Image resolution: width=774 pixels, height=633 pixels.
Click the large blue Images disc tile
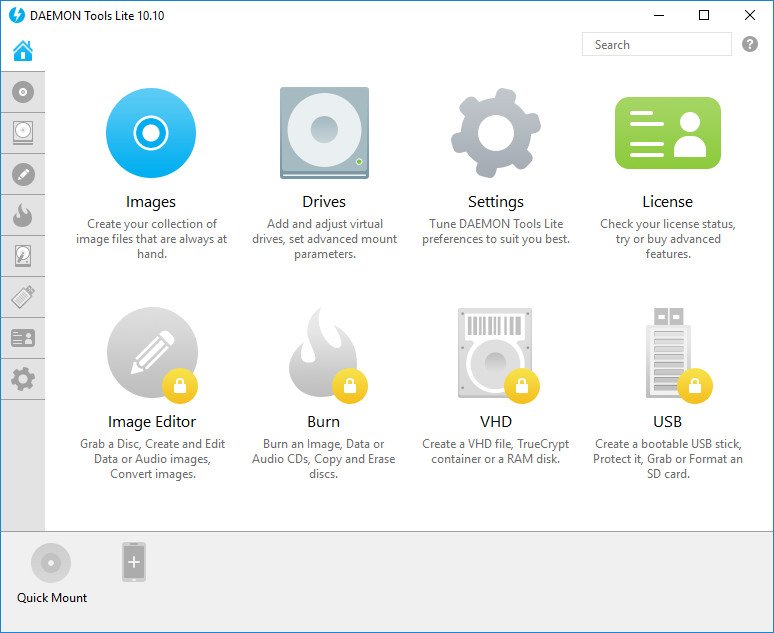tap(151, 133)
